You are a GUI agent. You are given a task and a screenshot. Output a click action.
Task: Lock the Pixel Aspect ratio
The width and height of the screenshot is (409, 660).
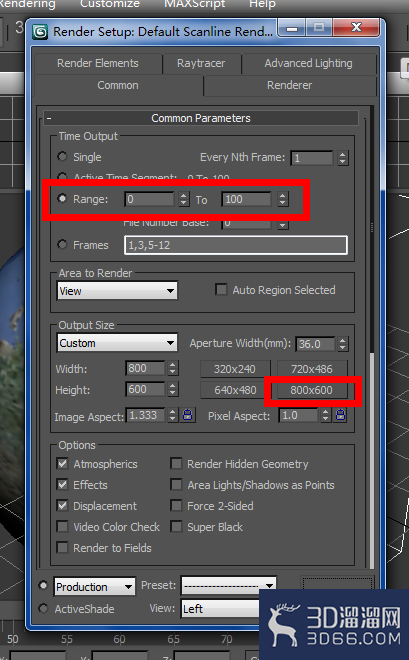pos(340,415)
